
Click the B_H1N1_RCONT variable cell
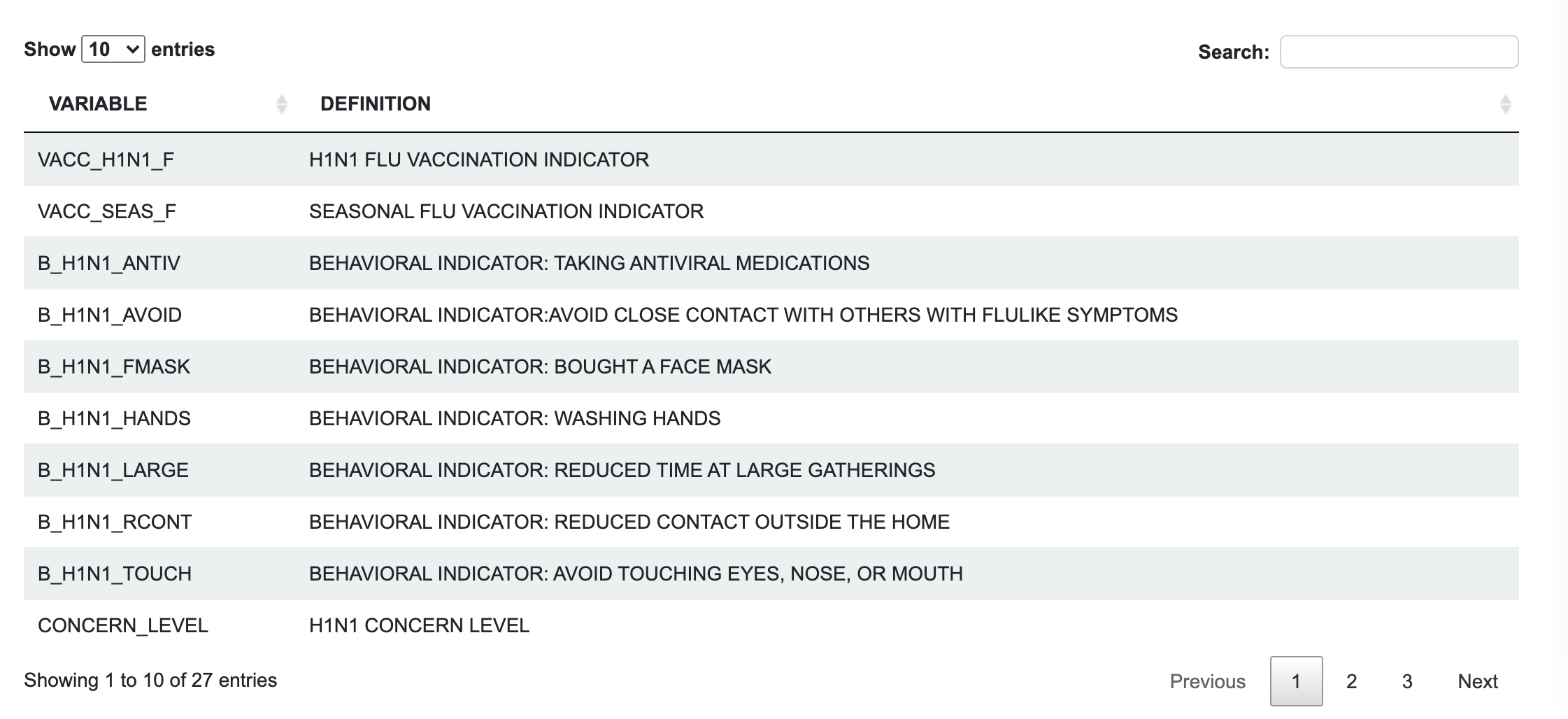(115, 522)
